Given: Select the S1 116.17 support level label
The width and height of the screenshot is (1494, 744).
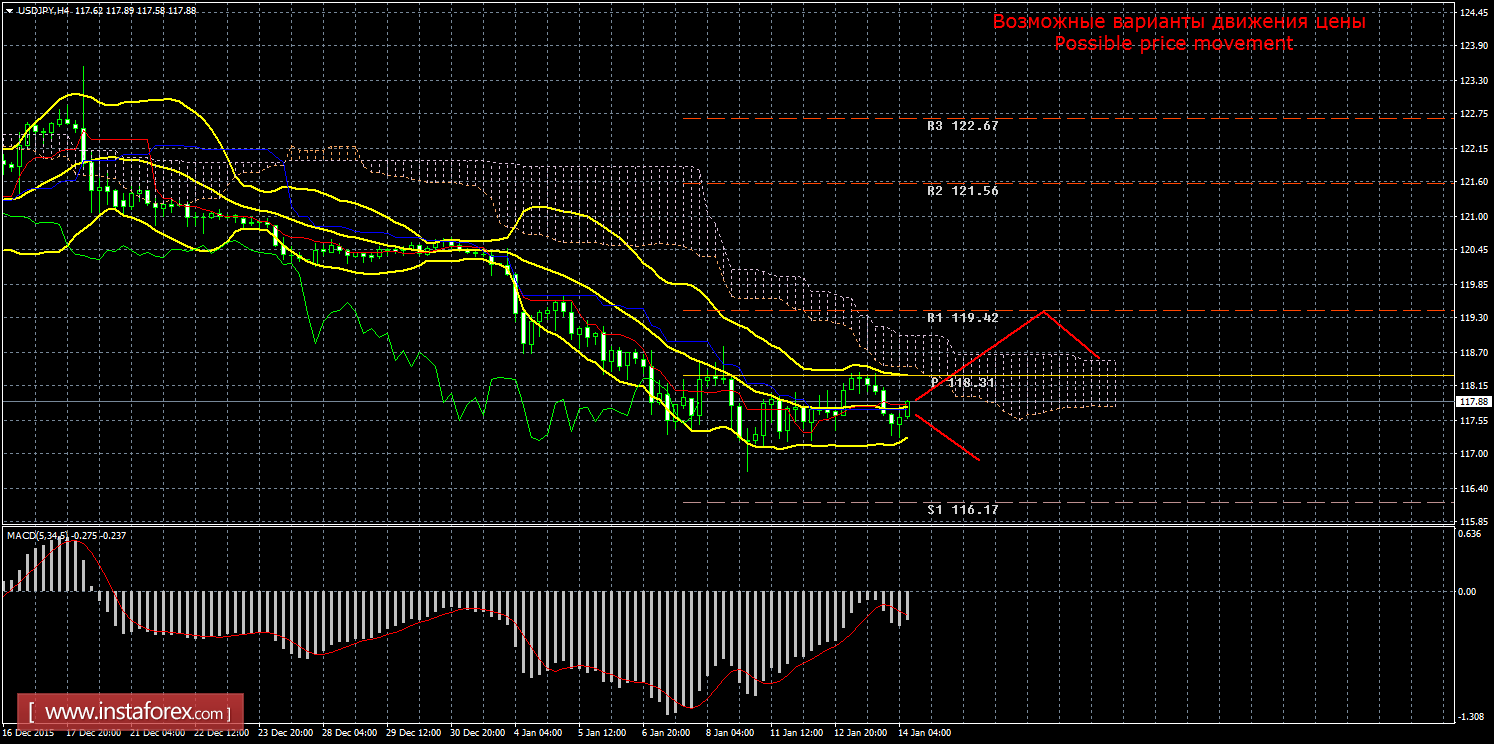Looking at the screenshot, I should pos(962,509).
